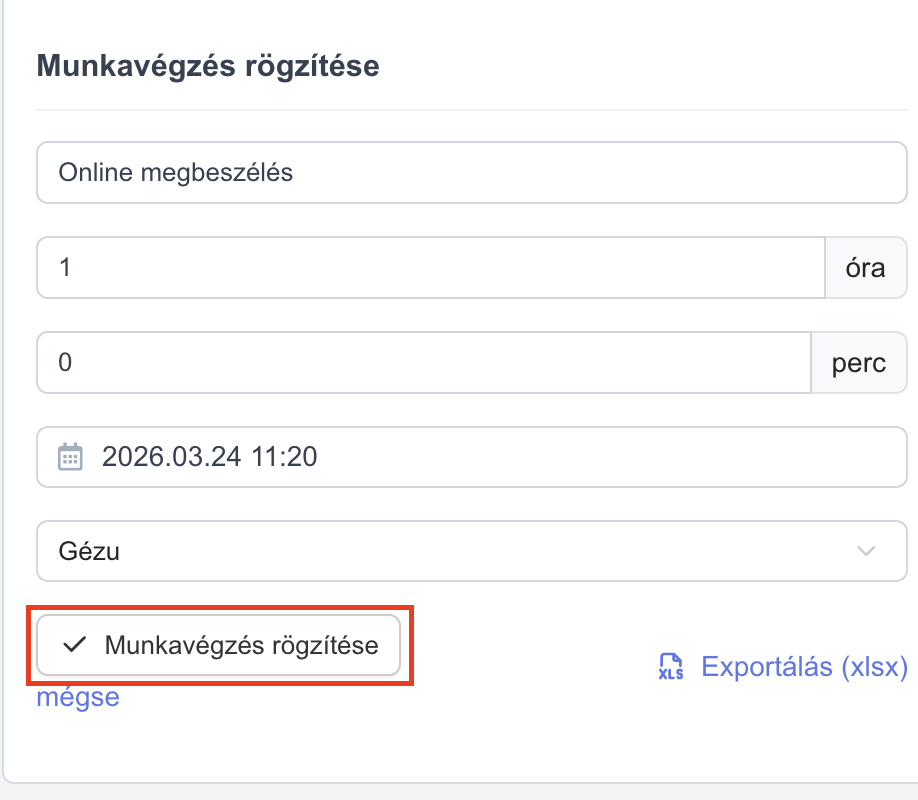This screenshot has width=918, height=800.
Task: Click the óra unit label
Action: pos(865,268)
